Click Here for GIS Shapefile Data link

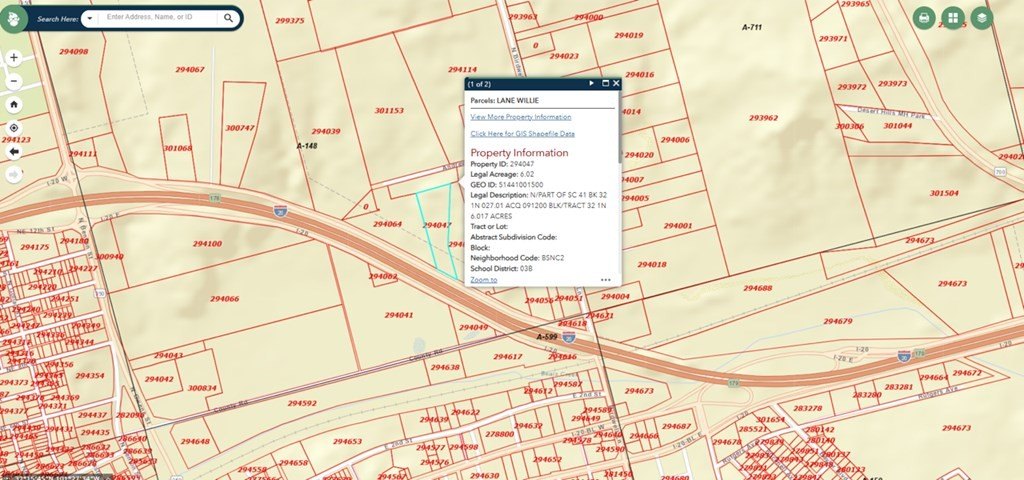(x=522, y=133)
